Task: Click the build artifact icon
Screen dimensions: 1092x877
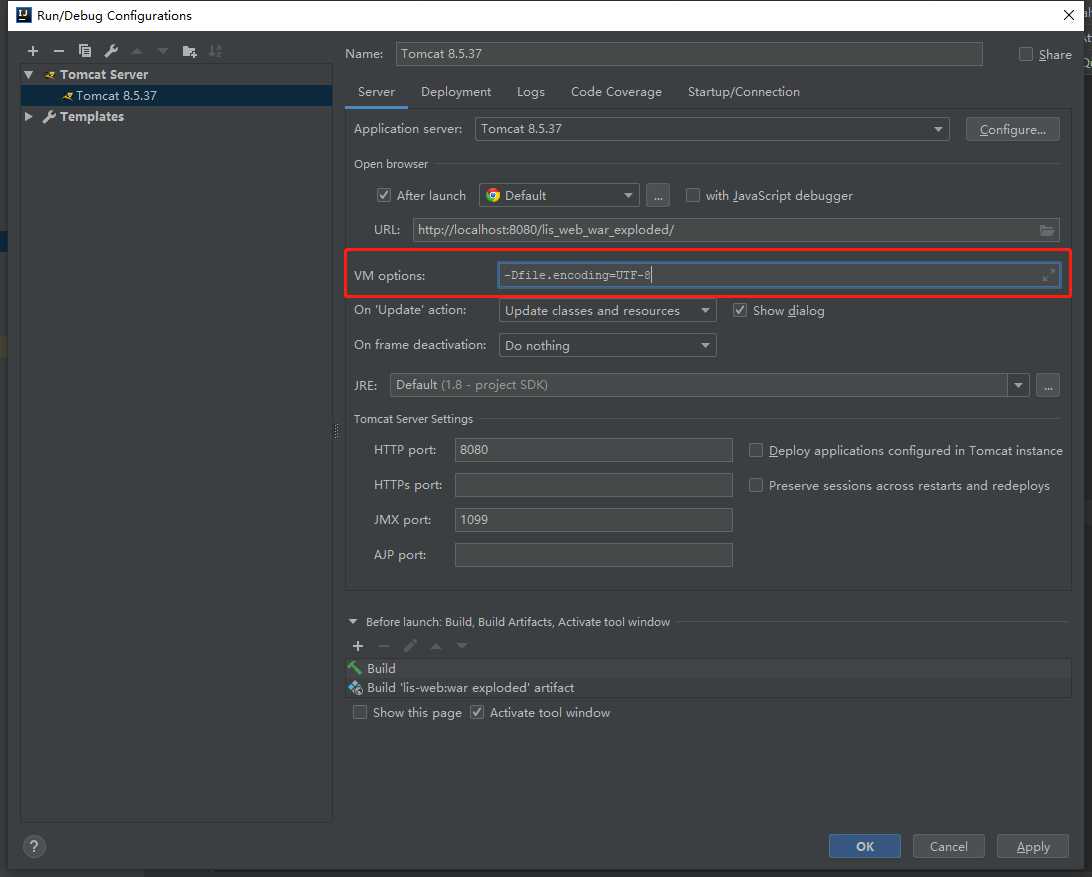Action: [355, 688]
